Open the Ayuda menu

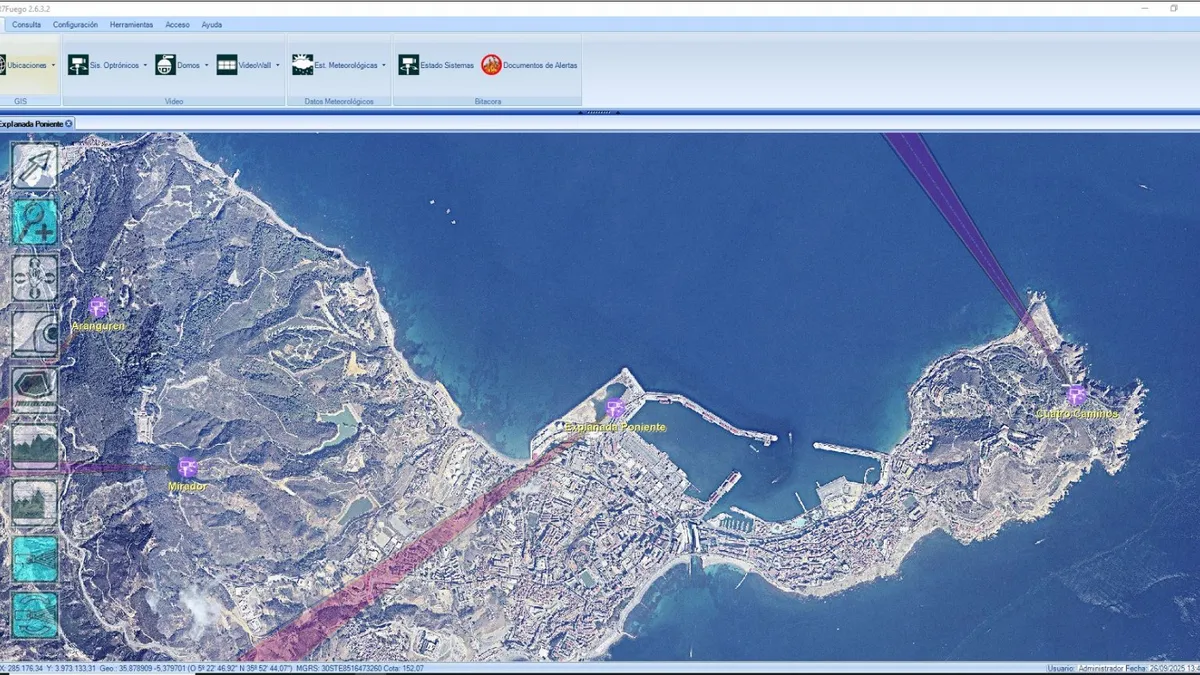point(212,24)
